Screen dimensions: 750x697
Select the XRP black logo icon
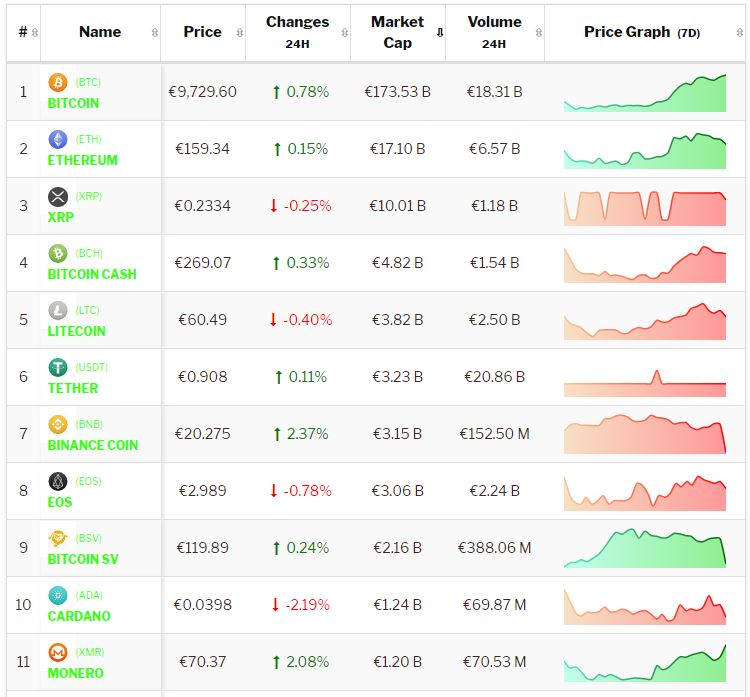coord(58,196)
